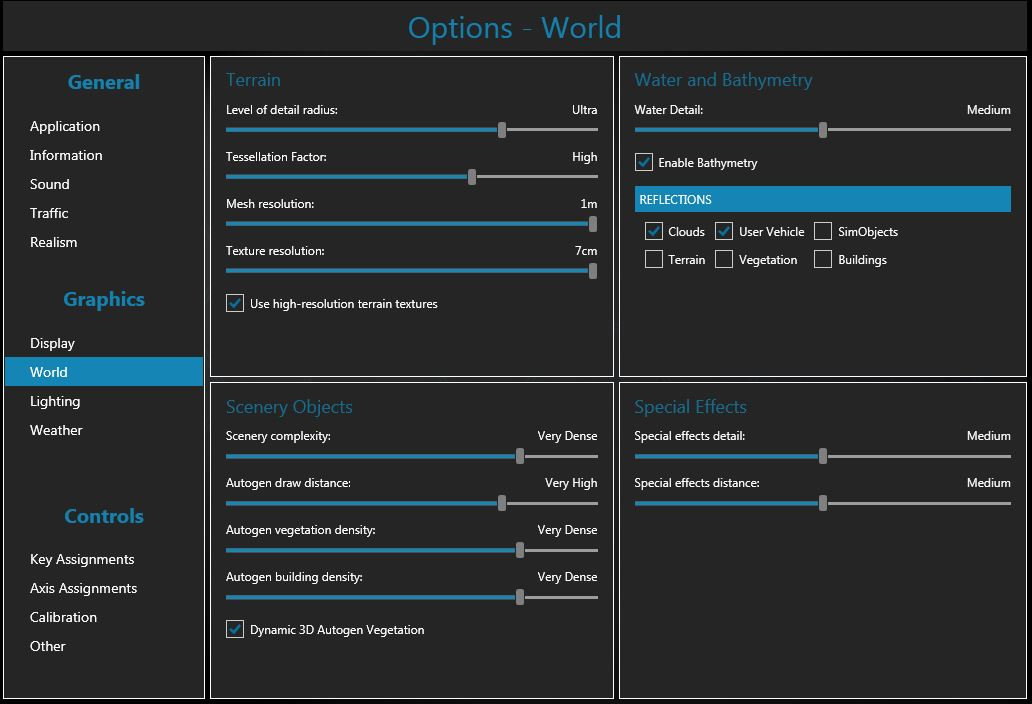Select the Realism settings entry
The height and width of the screenshot is (704, 1032).
click(53, 242)
